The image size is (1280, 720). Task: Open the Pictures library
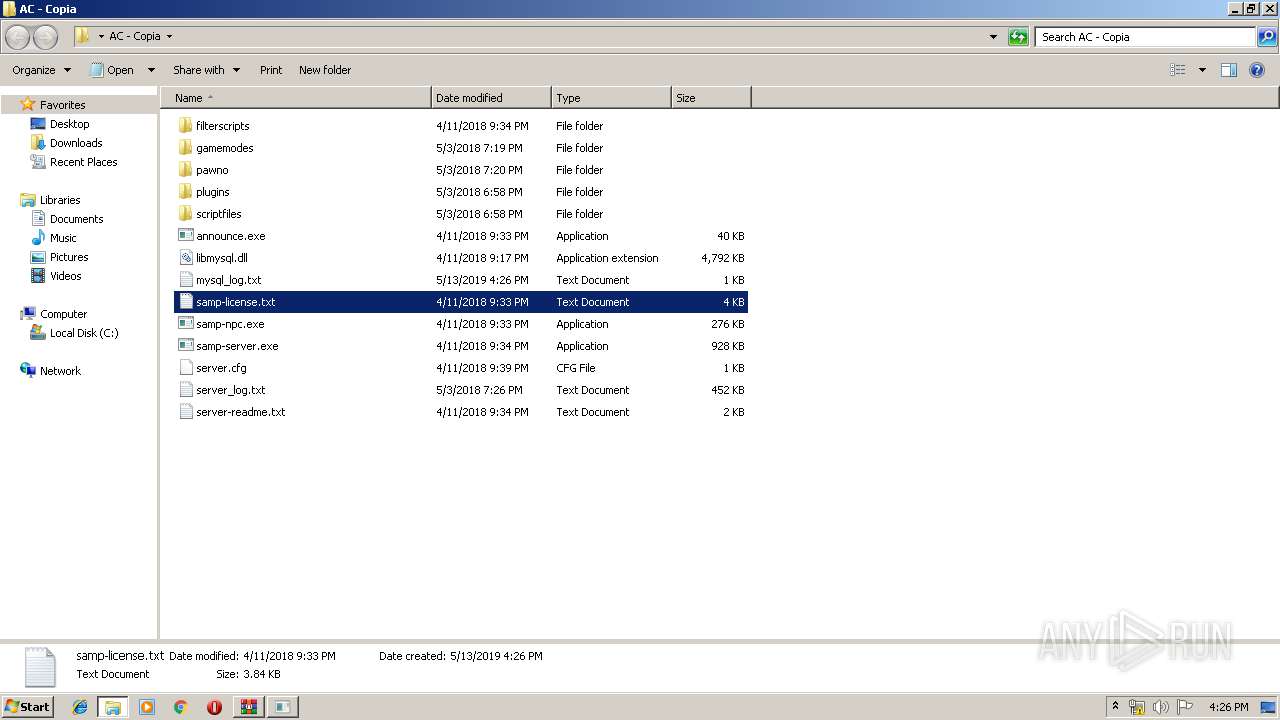pos(69,257)
